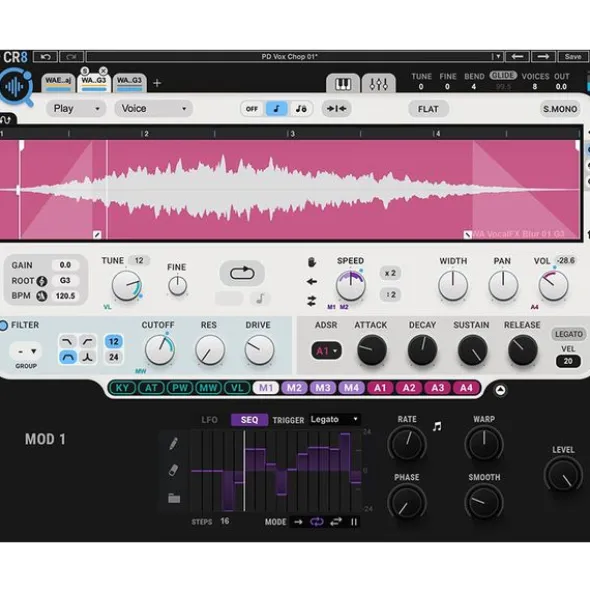Click the FLAT button
590x591 pixels.
point(428,109)
